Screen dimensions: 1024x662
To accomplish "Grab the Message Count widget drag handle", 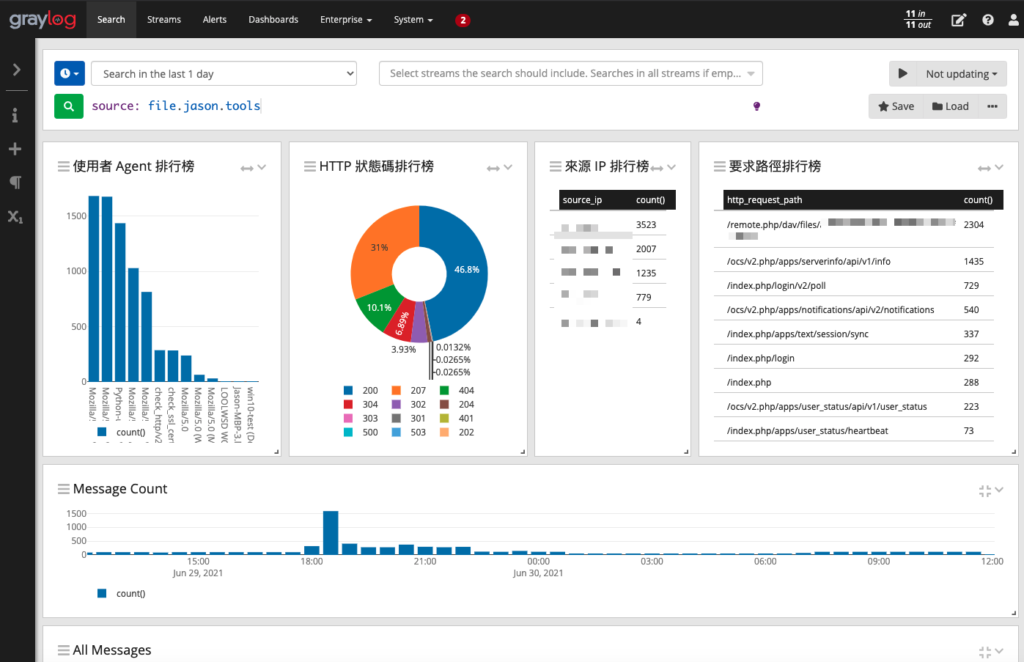I will pyautogui.click(x=63, y=489).
